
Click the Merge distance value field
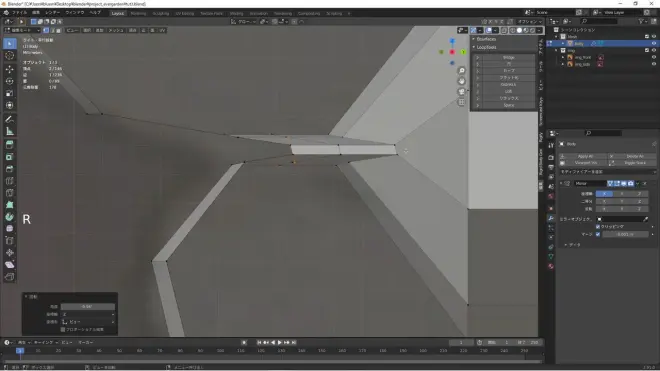click(x=625, y=234)
